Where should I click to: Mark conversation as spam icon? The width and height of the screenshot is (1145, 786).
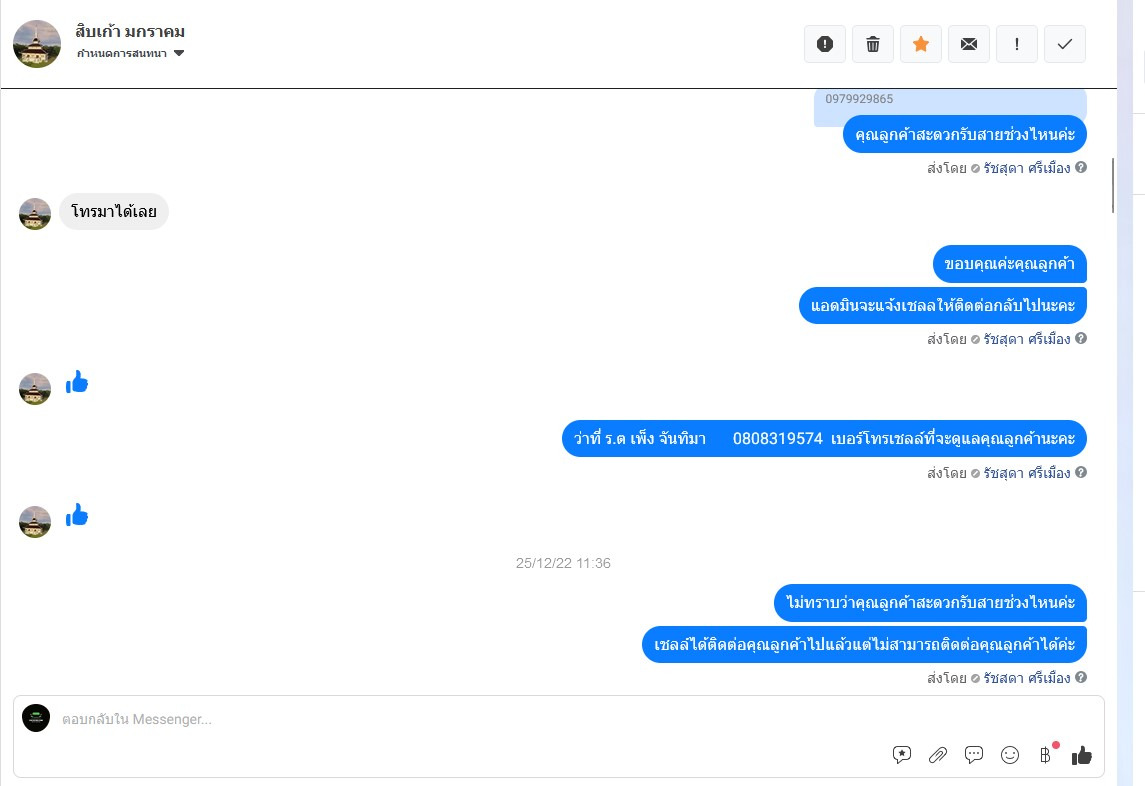pyautogui.click(x=824, y=44)
